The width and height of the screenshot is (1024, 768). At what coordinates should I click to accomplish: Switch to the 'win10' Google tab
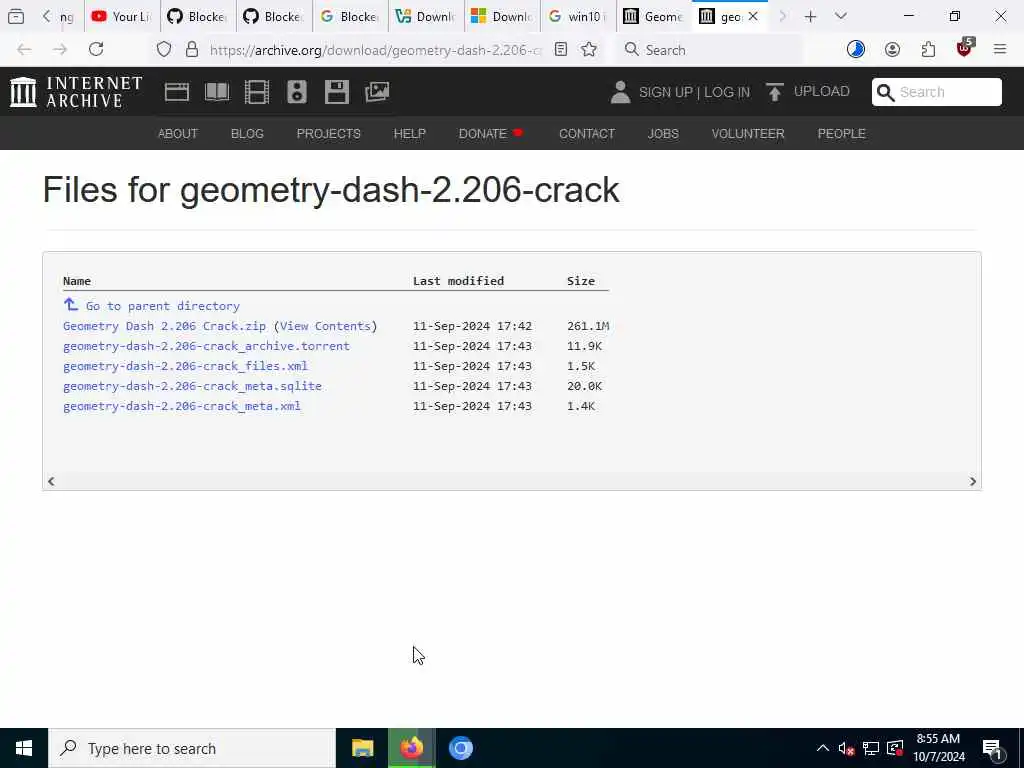tap(577, 17)
